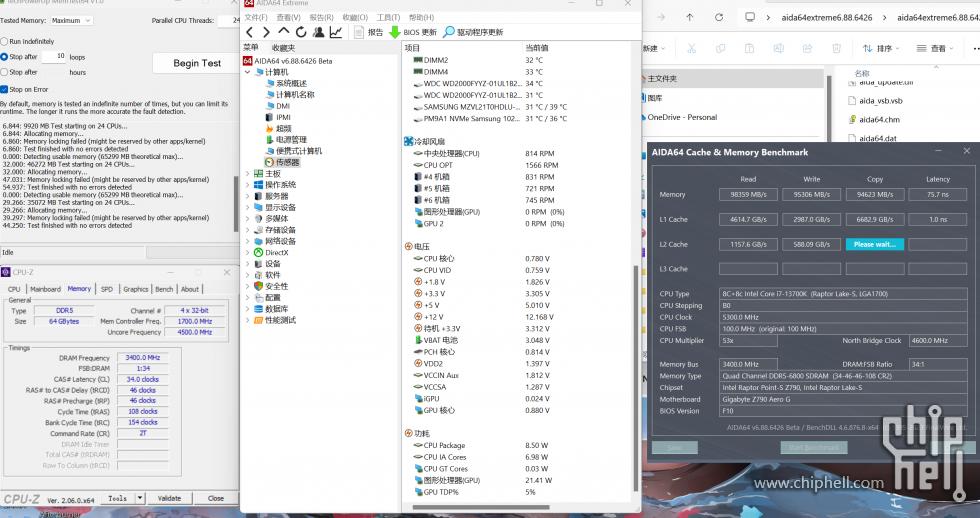Toggle Stop on Error checkbox
Screen dimensions: 980x518
[4, 89]
